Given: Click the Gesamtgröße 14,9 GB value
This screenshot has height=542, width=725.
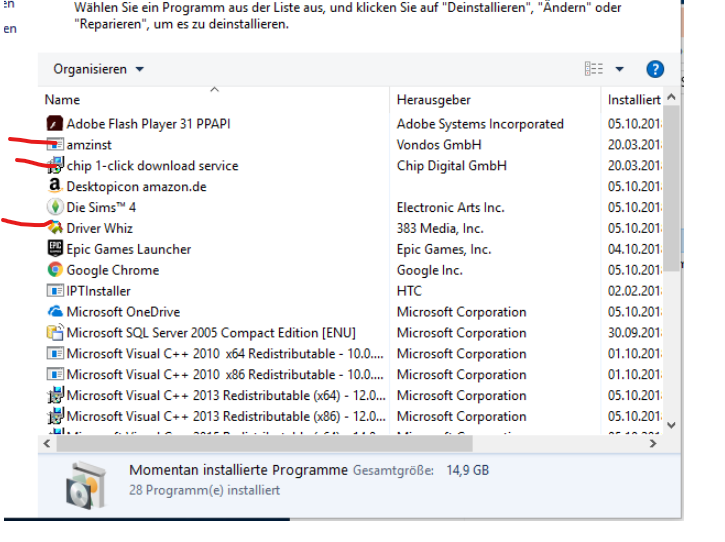Looking at the screenshot, I should click(x=467, y=470).
